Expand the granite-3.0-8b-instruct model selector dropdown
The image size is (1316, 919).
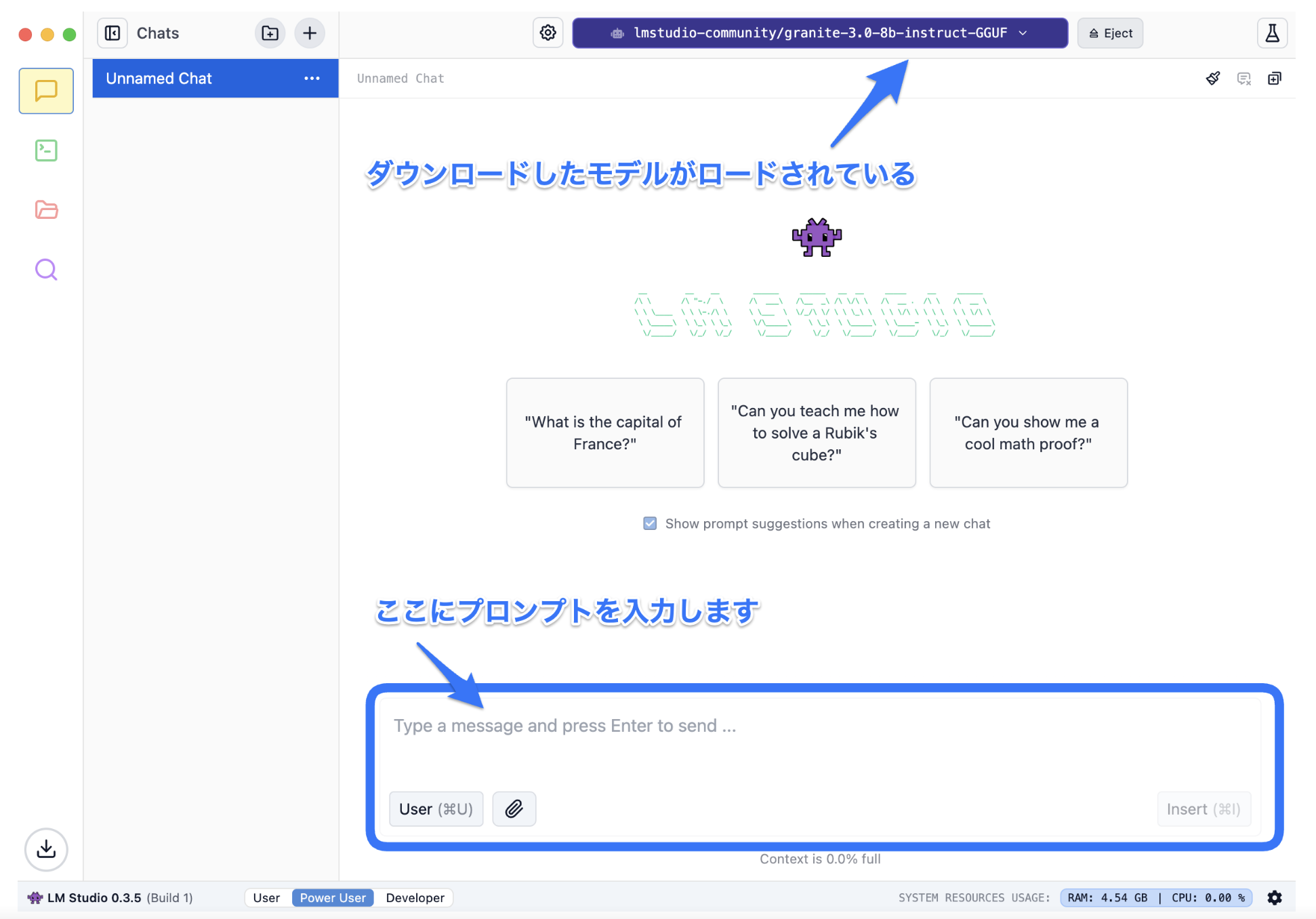(819, 33)
